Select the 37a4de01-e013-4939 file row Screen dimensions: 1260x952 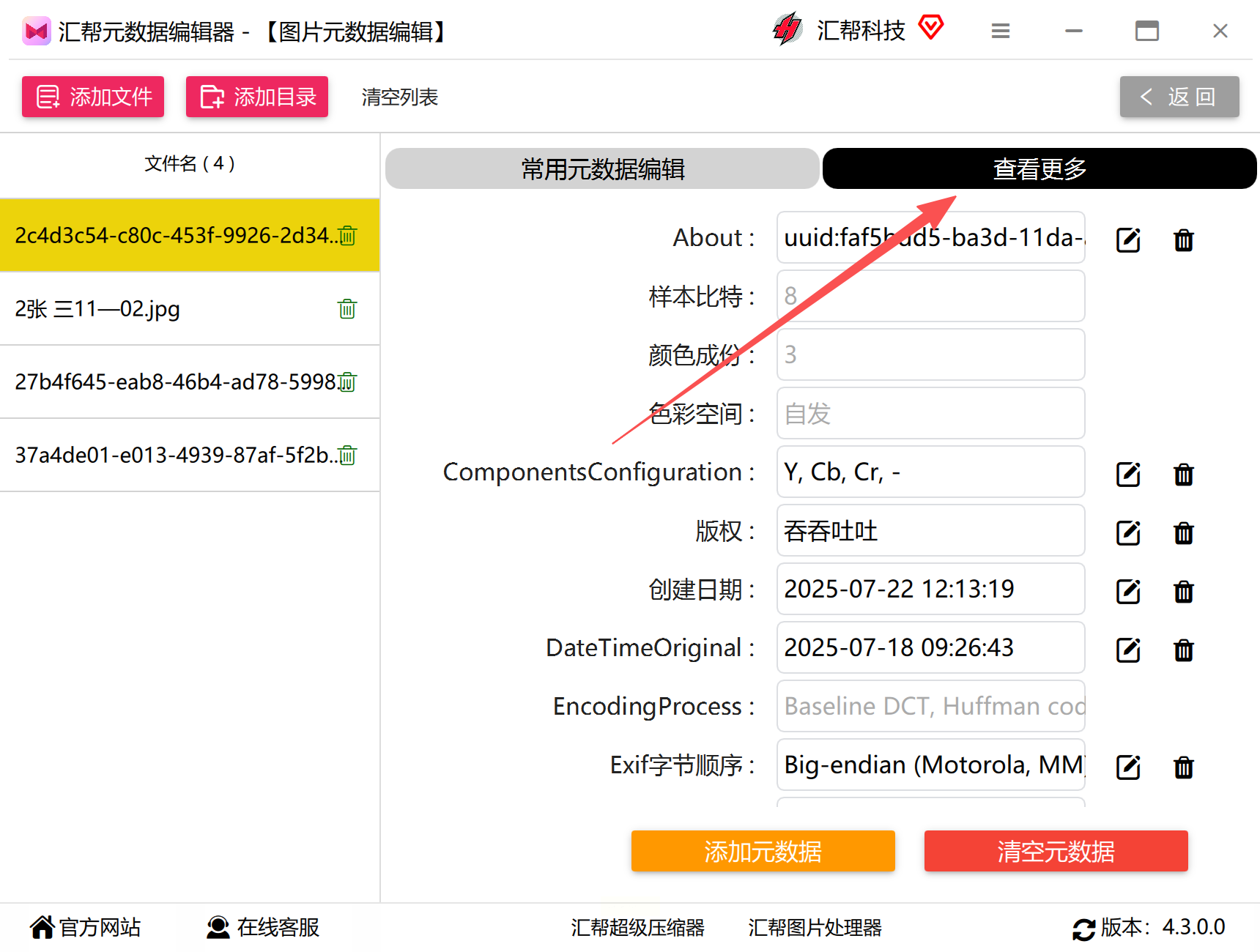click(x=190, y=455)
